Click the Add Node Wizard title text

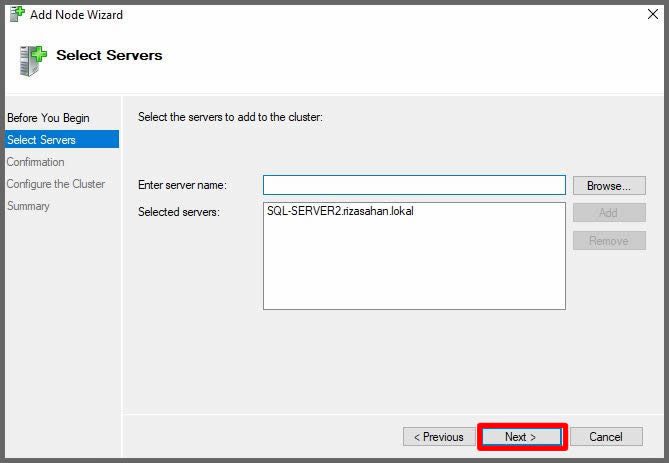79,15
